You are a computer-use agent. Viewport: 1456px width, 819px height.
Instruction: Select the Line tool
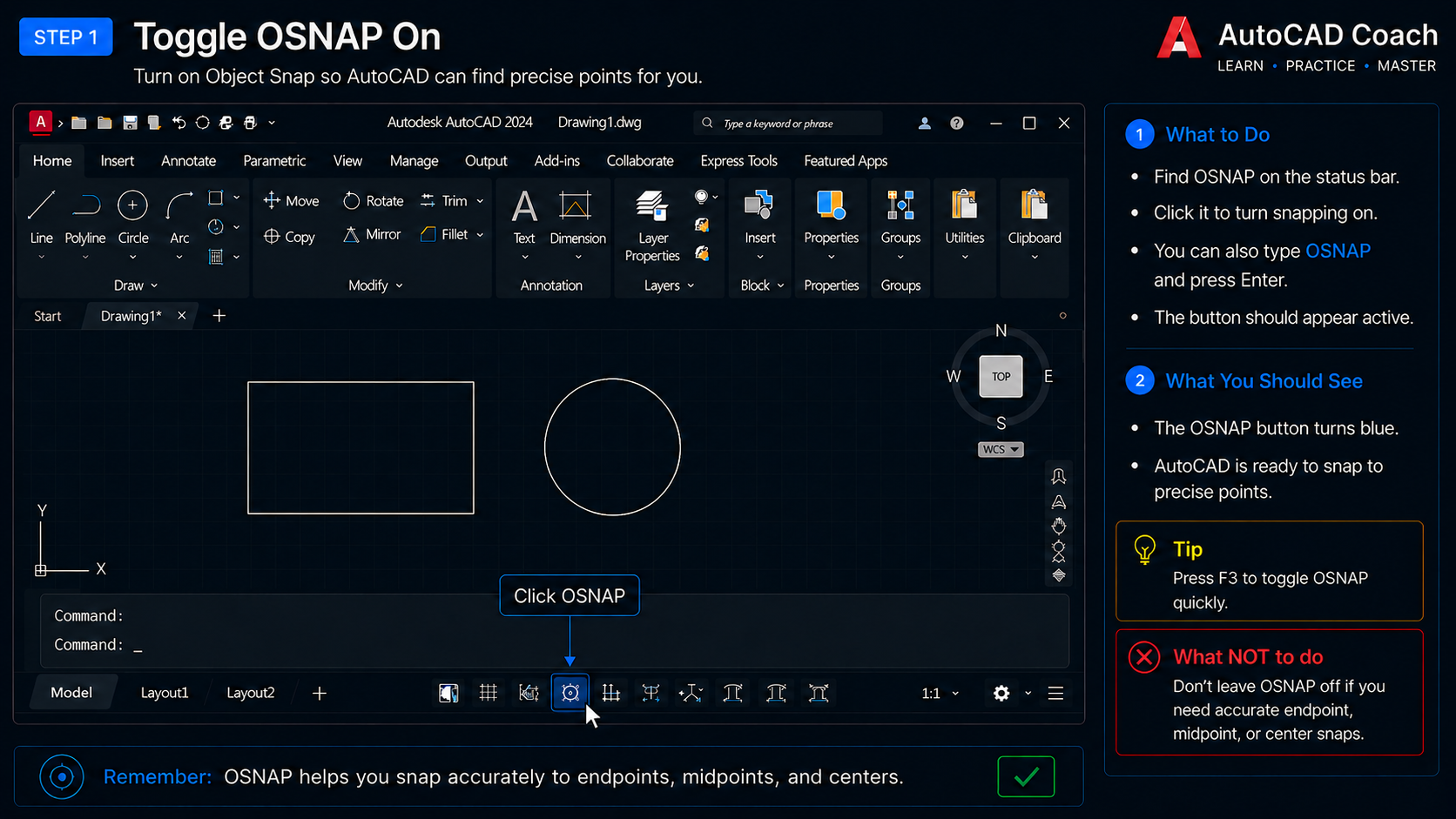point(41,218)
